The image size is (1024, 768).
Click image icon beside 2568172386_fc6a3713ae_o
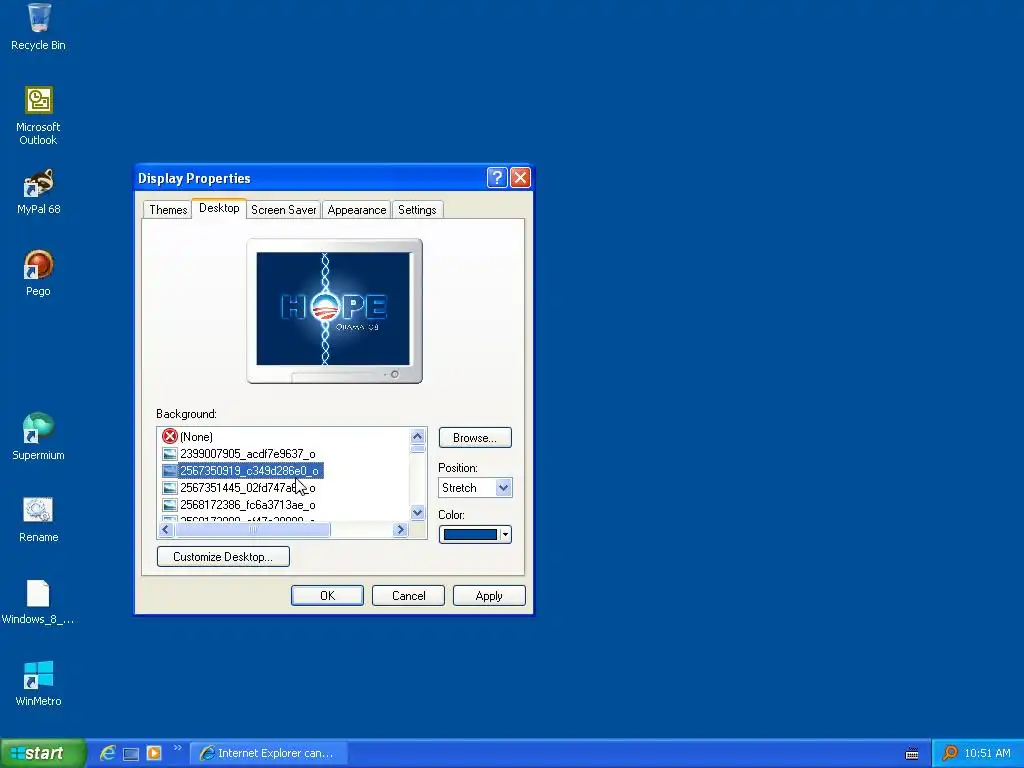tap(170, 505)
